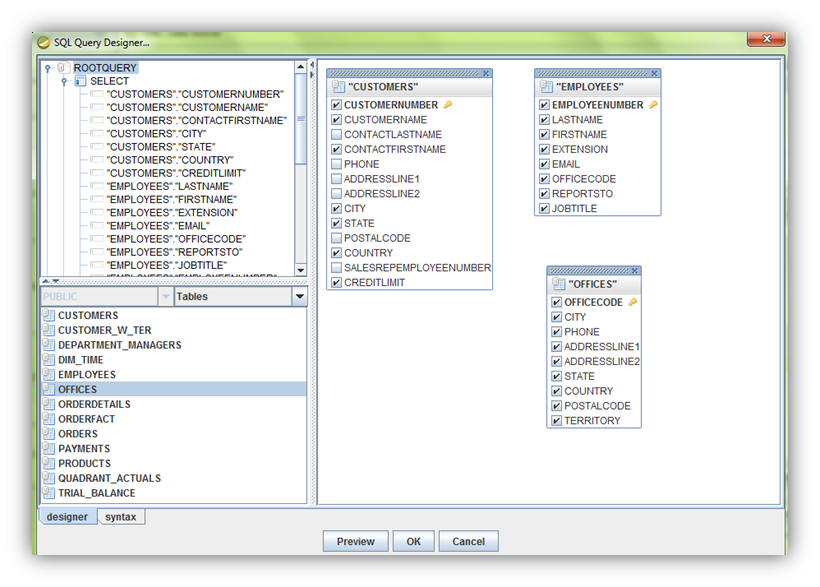This screenshot has height=587, width=820.
Task: Open the Tables type dropdown
Action: click(298, 297)
